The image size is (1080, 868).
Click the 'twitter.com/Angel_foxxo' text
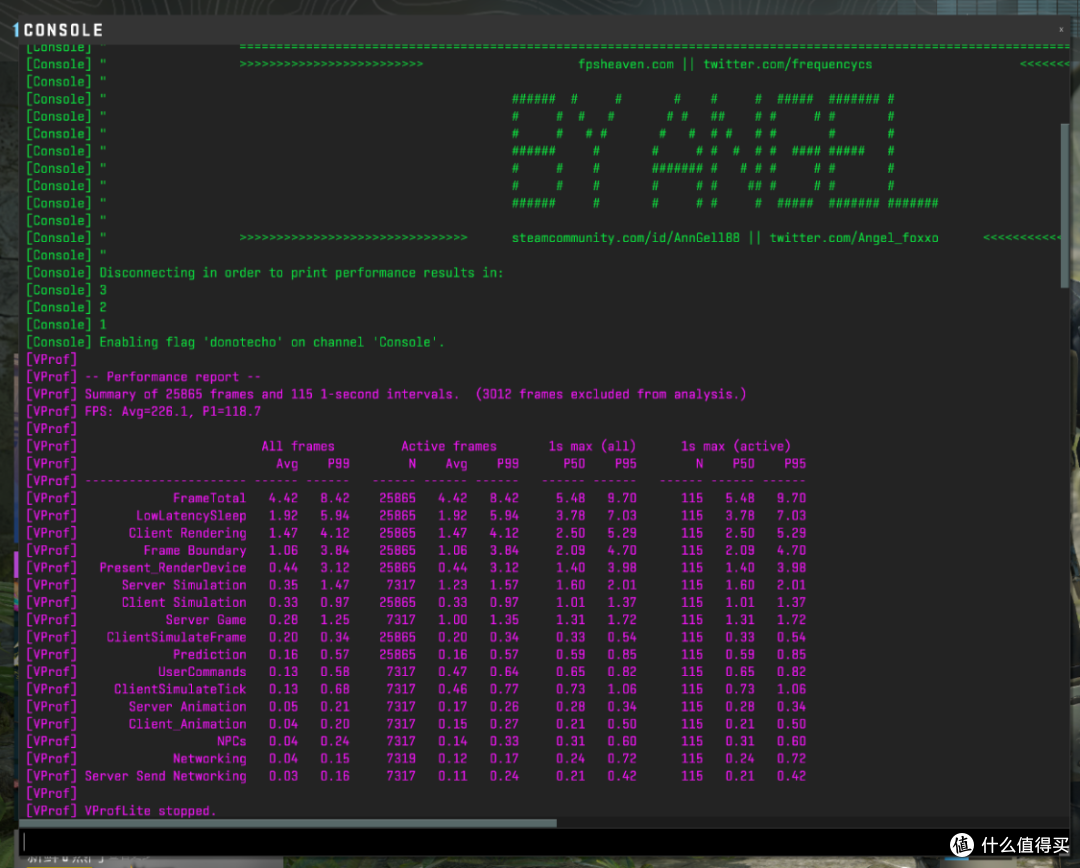[x=853, y=238]
